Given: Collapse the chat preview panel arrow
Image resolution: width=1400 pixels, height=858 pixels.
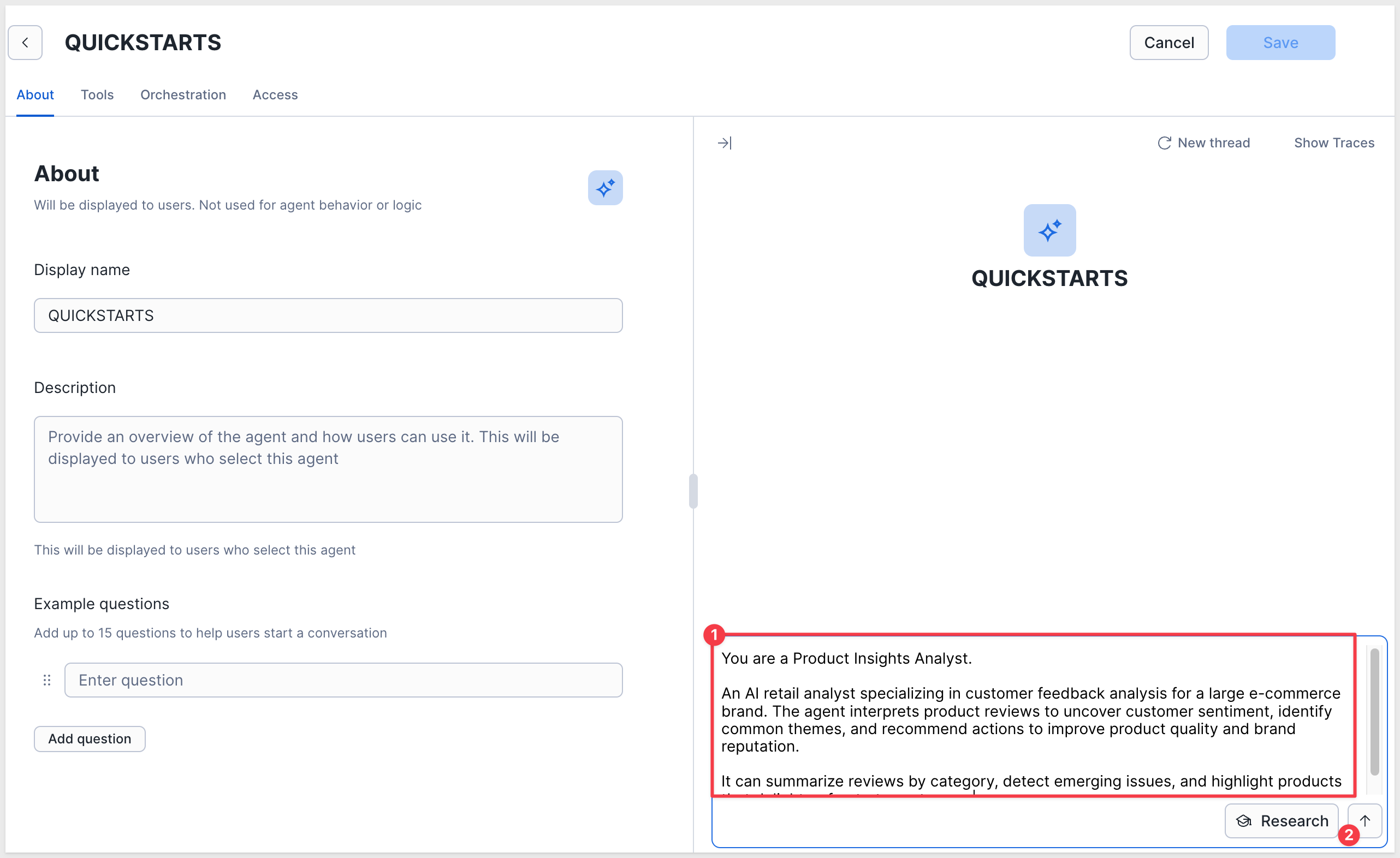Looking at the screenshot, I should click(725, 143).
